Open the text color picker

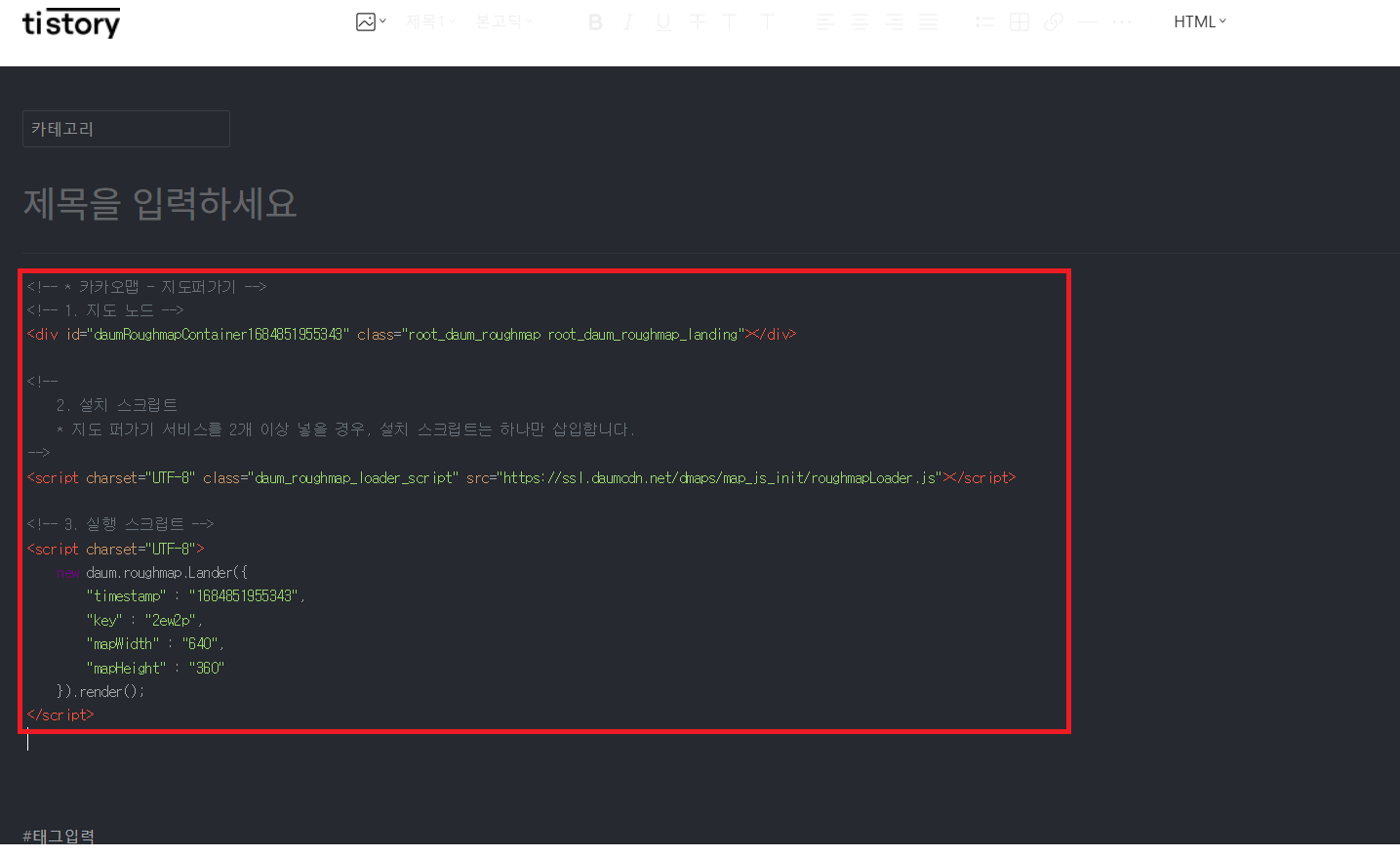point(730,21)
